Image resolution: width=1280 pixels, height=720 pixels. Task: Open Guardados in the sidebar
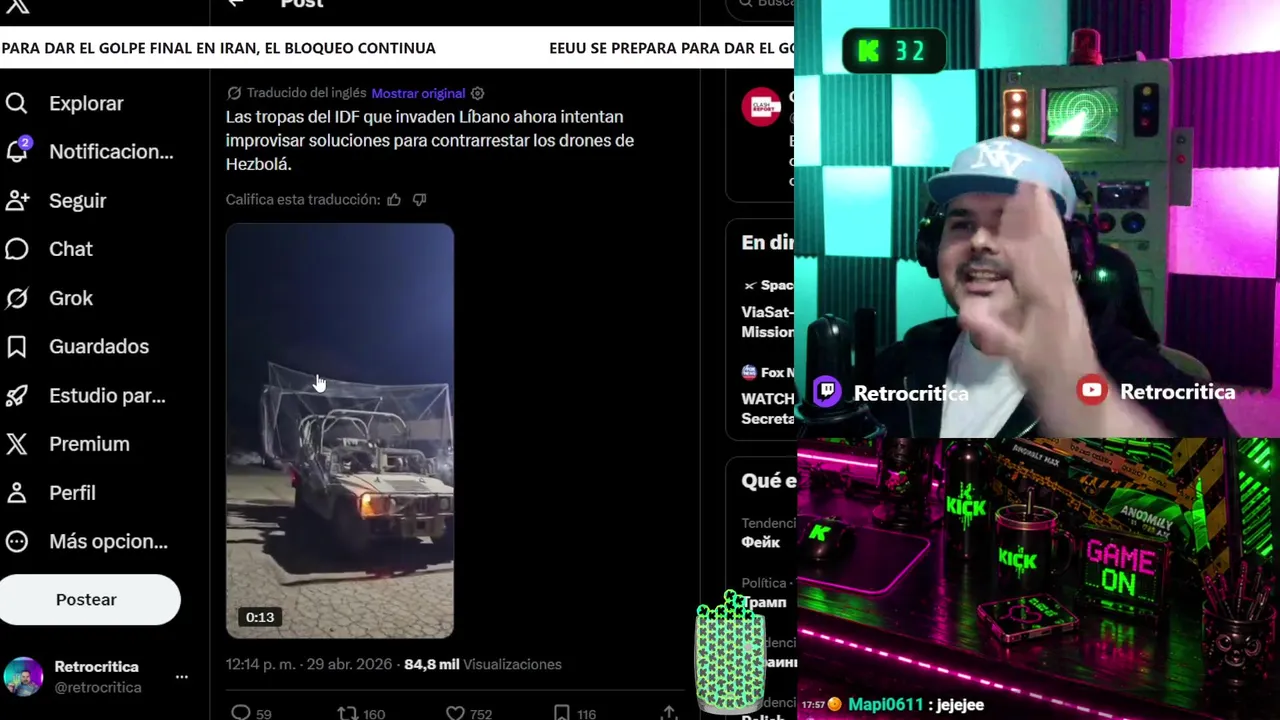point(99,346)
